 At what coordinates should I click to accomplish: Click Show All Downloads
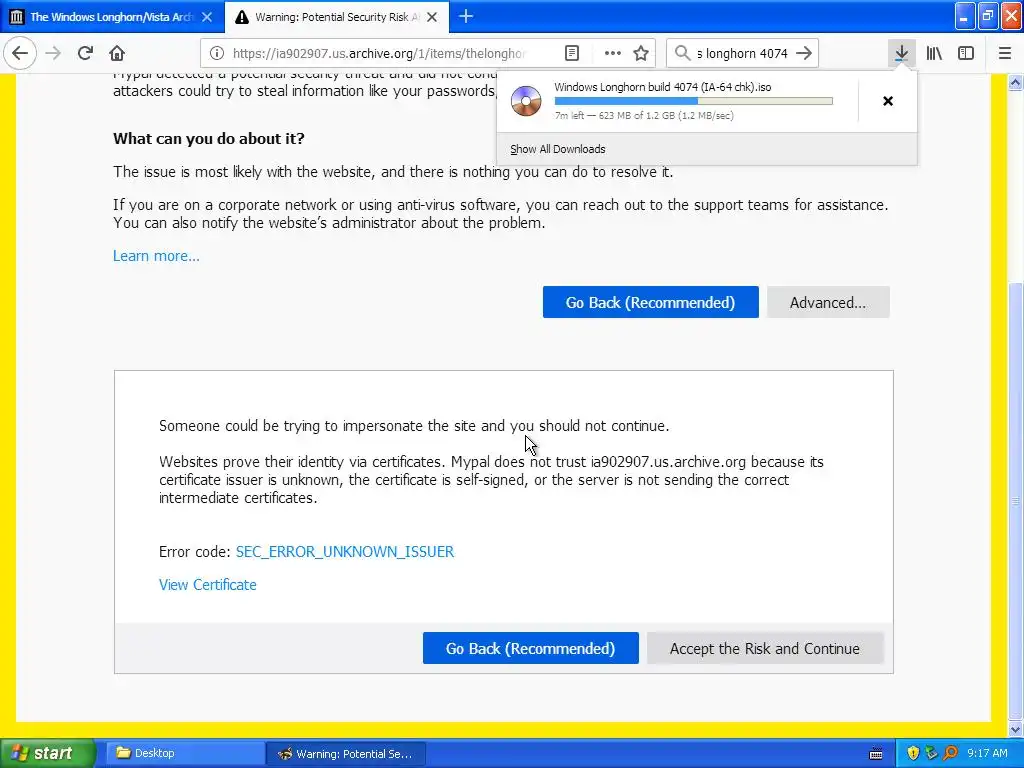[558, 149]
